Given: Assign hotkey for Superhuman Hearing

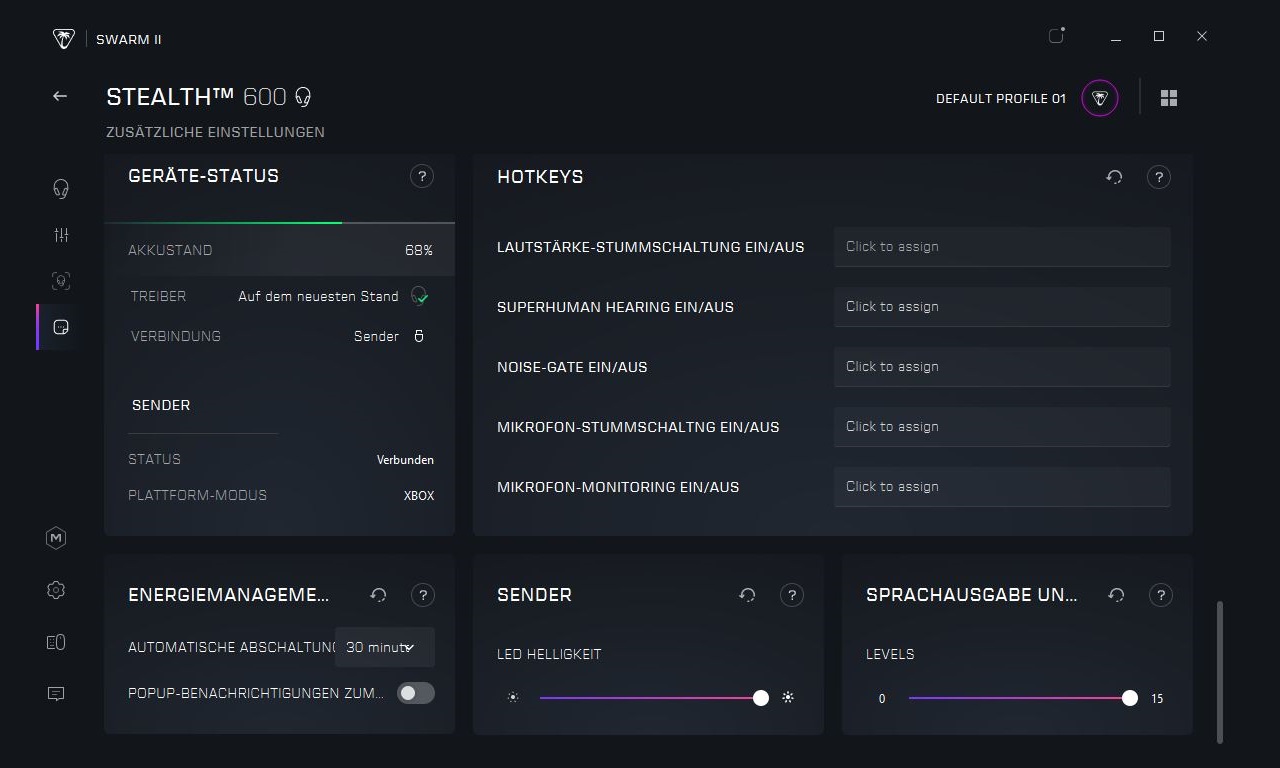Looking at the screenshot, I should 1002,307.
